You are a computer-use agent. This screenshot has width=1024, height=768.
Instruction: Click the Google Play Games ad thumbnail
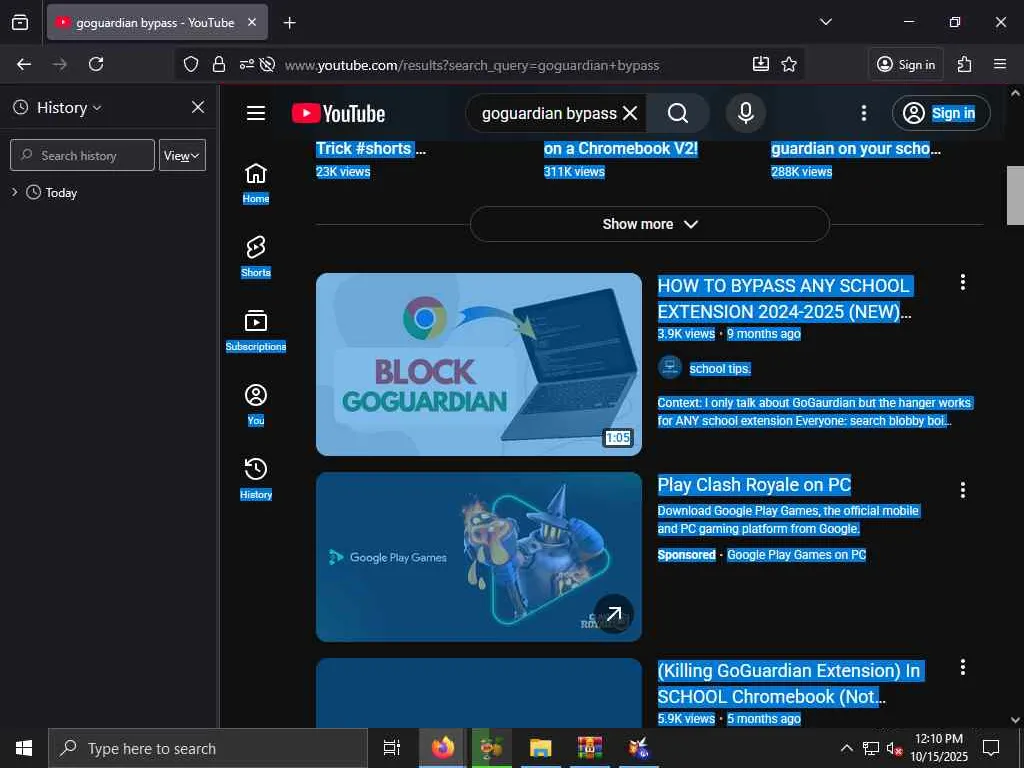tap(479, 556)
